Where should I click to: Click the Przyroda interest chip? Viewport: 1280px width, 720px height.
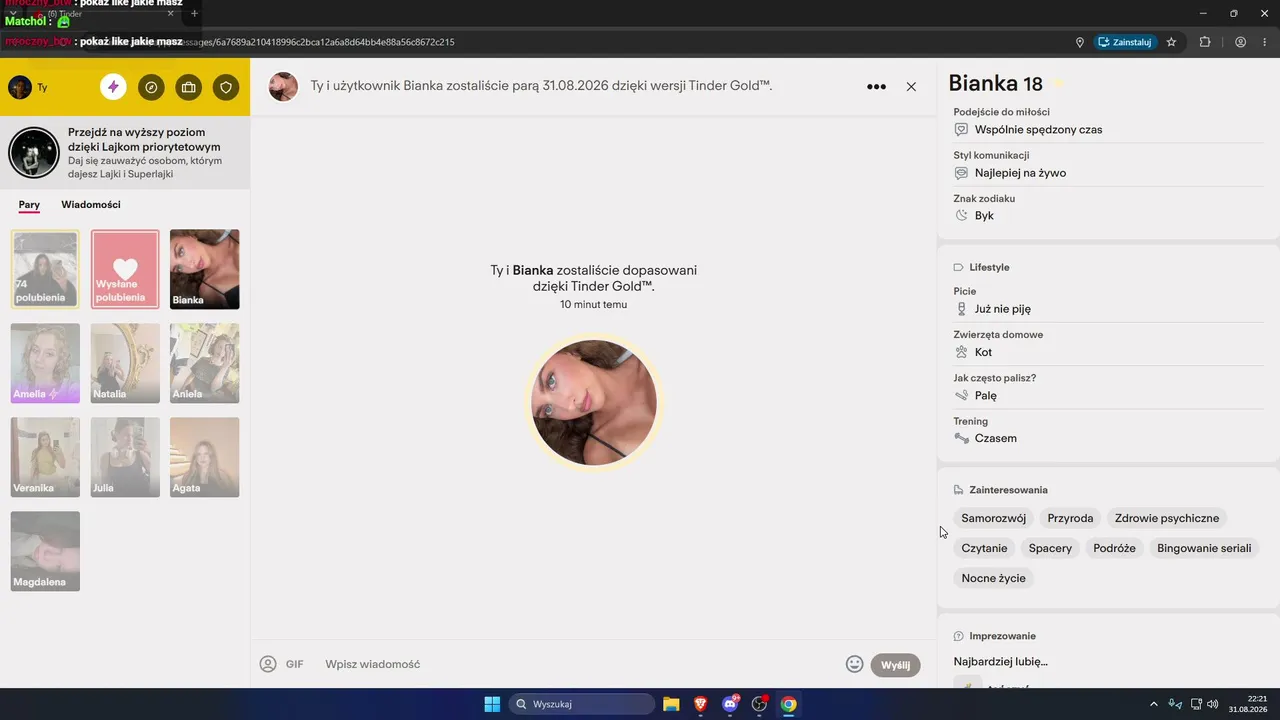click(1070, 518)
